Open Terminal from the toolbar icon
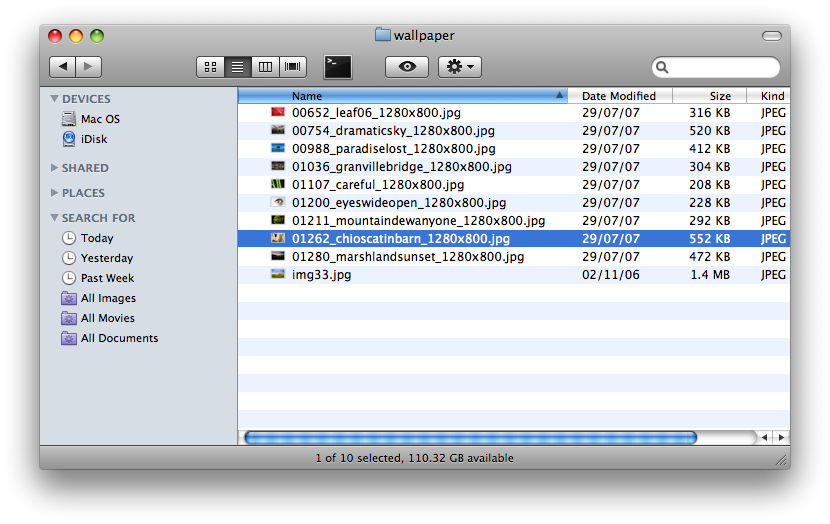Viewport: 830px width, 524px height. pyautogui.click(x=338, y=67)
